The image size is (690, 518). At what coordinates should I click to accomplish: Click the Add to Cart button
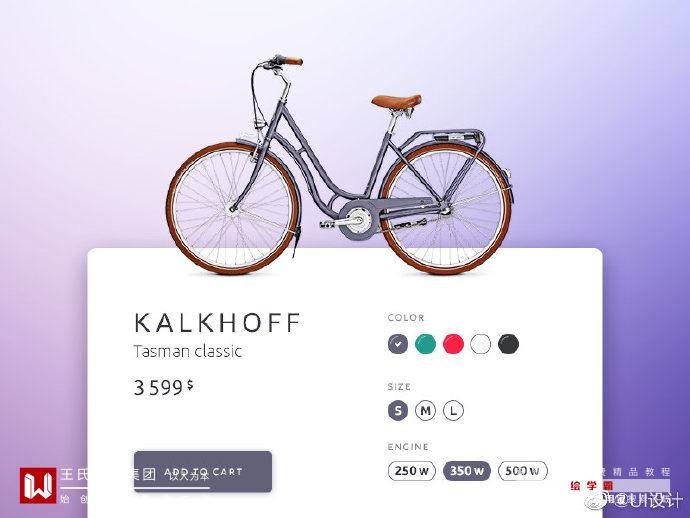coord(203,471)
